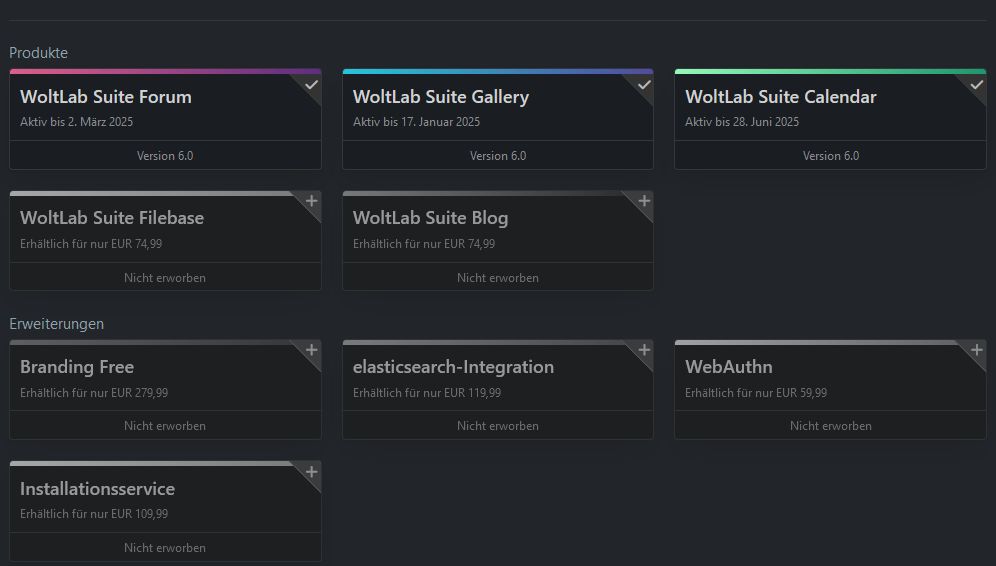Click Version 6.0 under WoltLab Suite Forum
This screenshot has width=996, height=566.
click(165, 156)
